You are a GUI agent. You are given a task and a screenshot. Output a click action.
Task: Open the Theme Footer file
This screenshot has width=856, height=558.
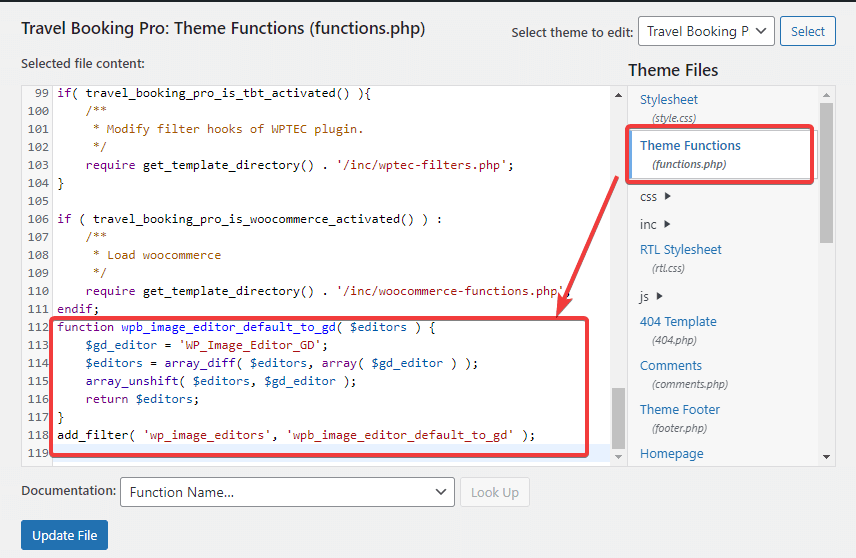pos(680,410)
